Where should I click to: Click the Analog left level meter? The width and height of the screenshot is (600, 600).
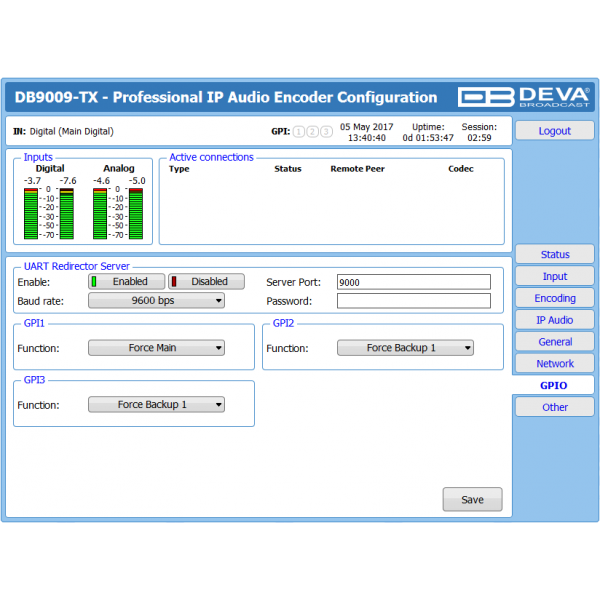(100, 214)
